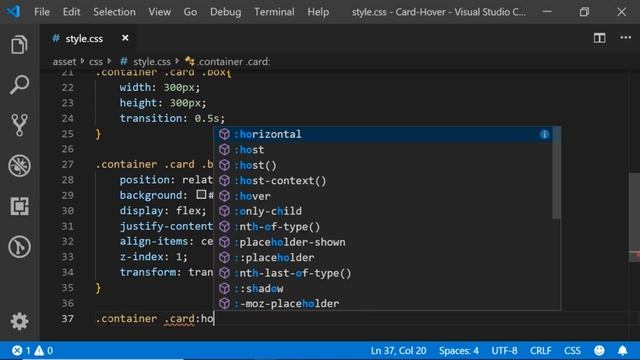The image size is (640, 360).
Task: Change file encoding UTF-8
Action: 504,351
